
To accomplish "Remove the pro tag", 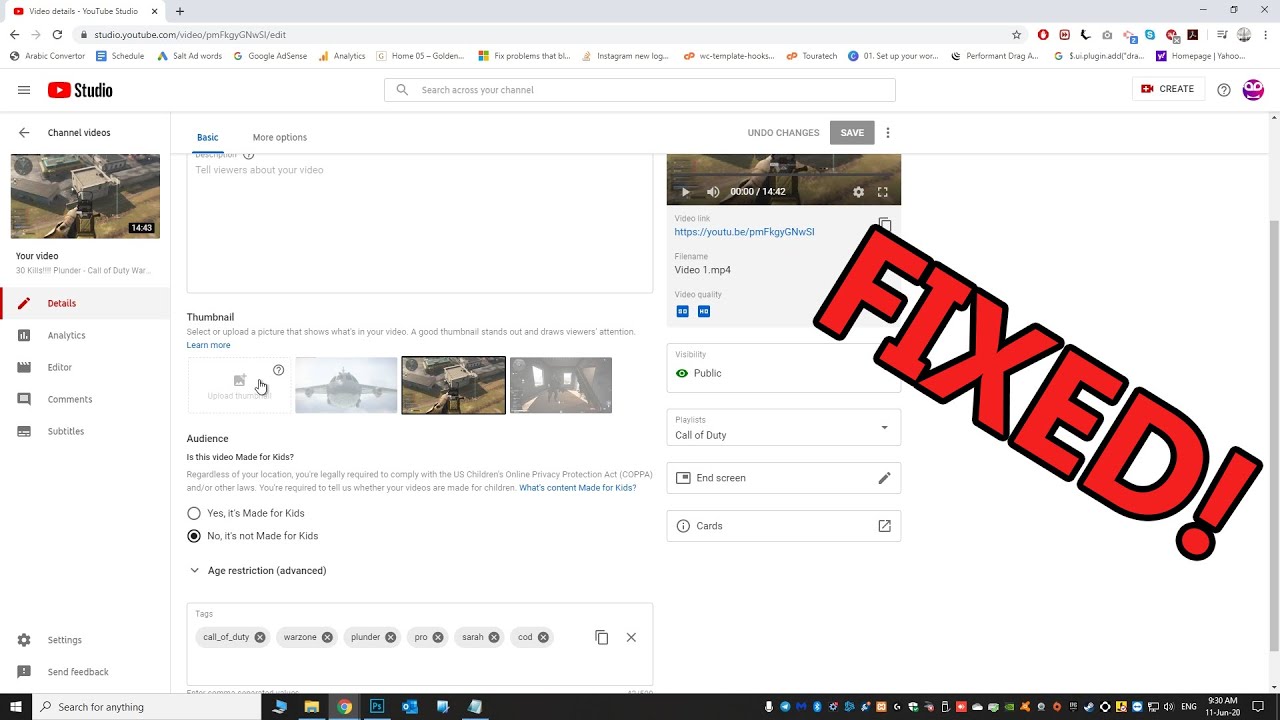I will click(438, 637).
